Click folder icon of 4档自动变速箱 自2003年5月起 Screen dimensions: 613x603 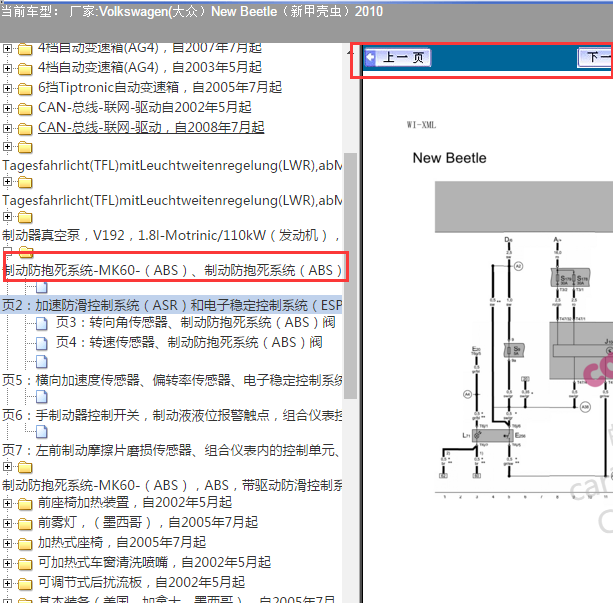(x=25, y=69)
